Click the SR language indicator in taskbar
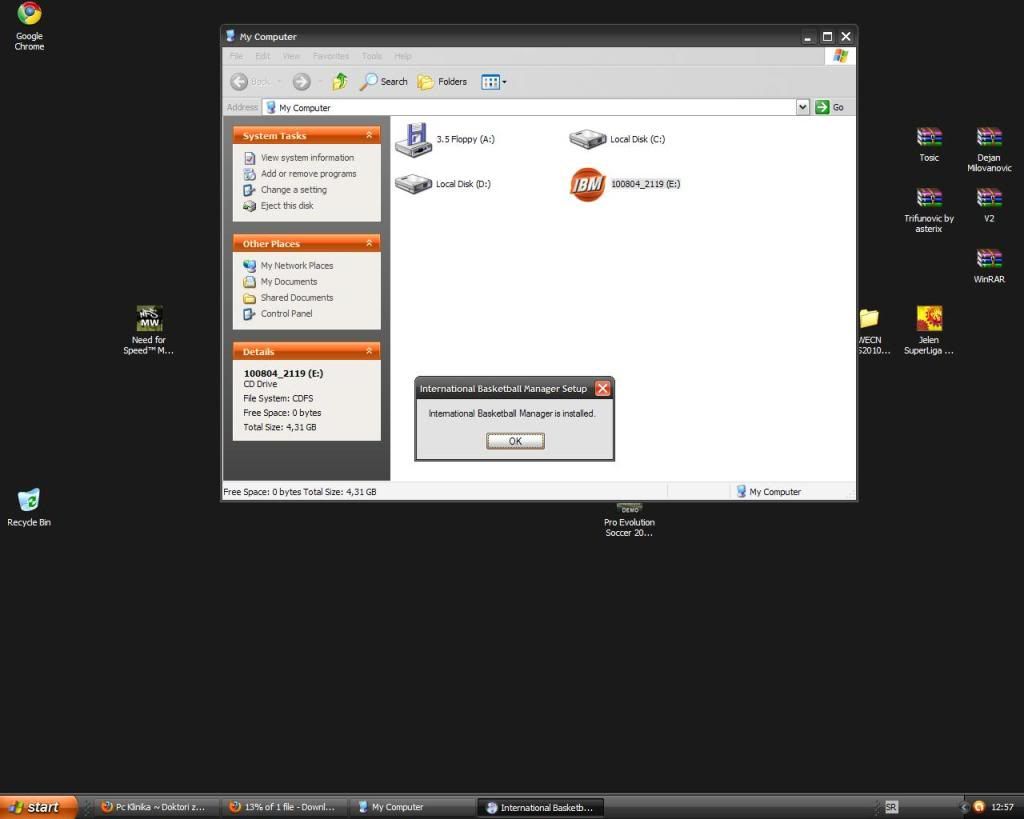The image size is (1024, 819). point(891,807)
